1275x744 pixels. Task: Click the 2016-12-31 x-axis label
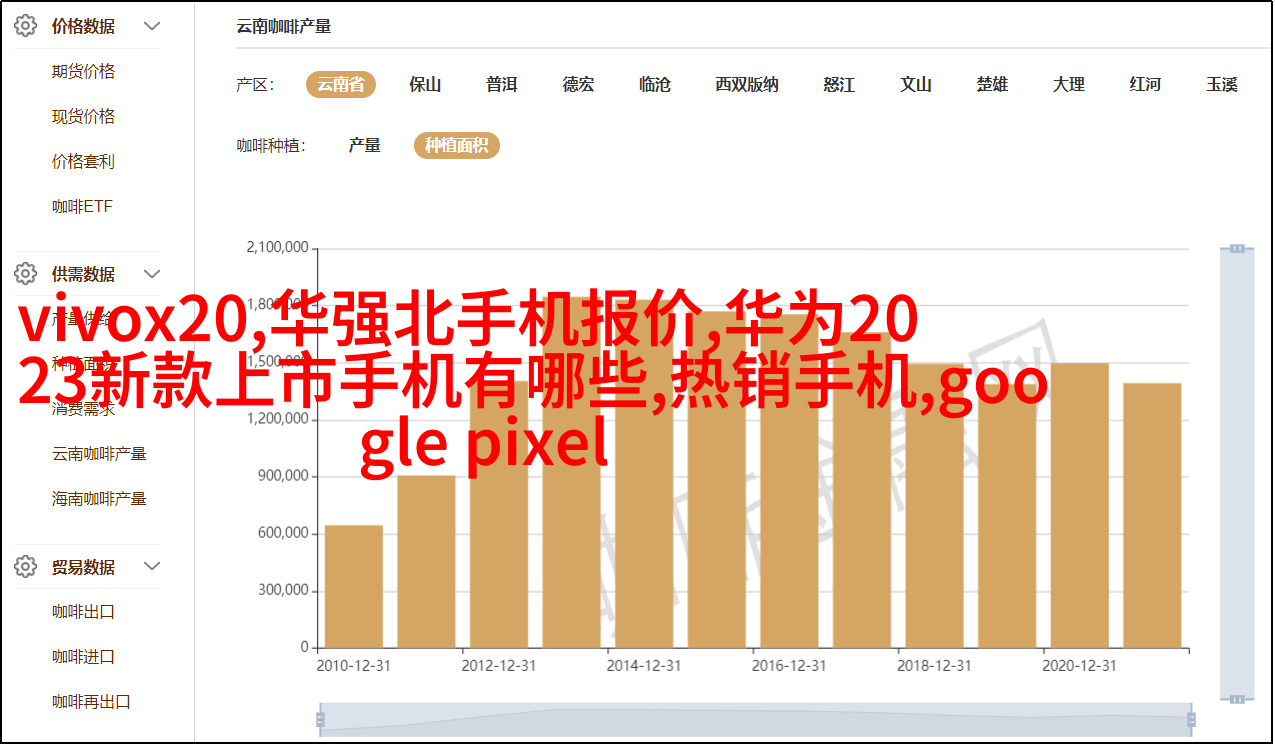coord(789,665)
